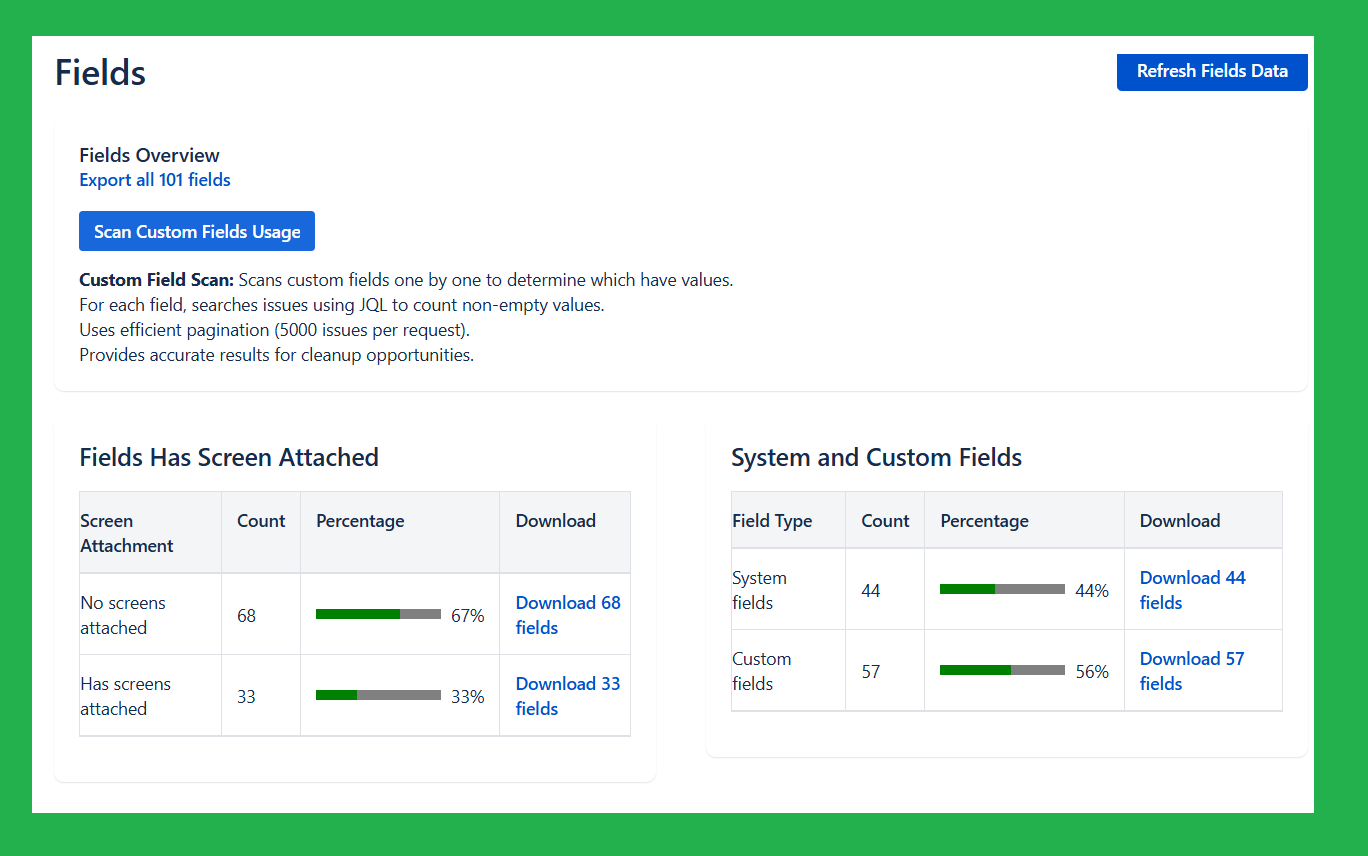Click the Fields Overview heading
Viewport: 1368px width, 856px height.
coord(149,155)
